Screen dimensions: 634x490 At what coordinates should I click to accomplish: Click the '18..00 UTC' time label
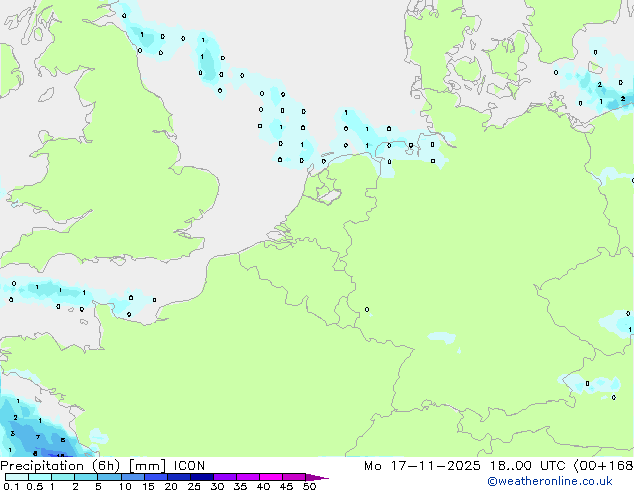pos(527,466)
